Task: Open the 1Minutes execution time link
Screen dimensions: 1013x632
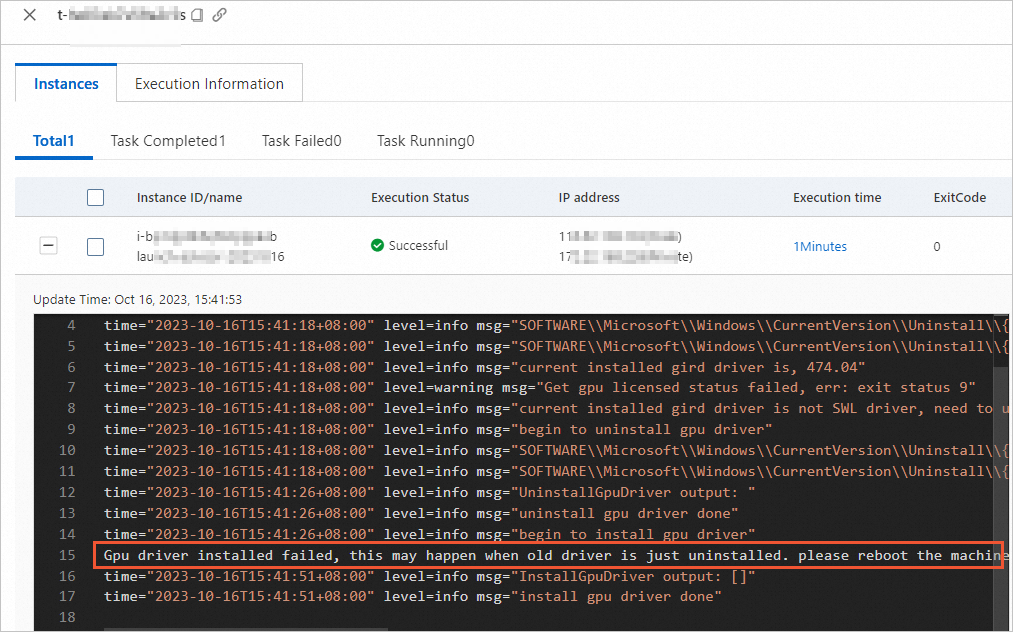Action: (x=820, y=245)
